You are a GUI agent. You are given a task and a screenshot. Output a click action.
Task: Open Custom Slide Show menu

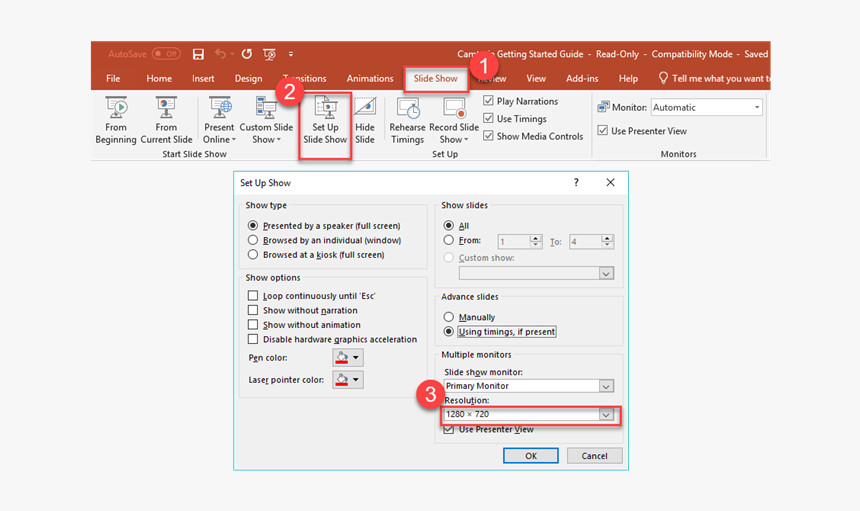(x=266, y=120)
